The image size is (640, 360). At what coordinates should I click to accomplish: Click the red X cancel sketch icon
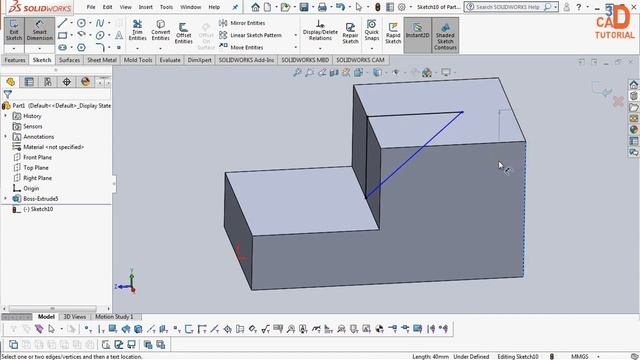(618, 101)
